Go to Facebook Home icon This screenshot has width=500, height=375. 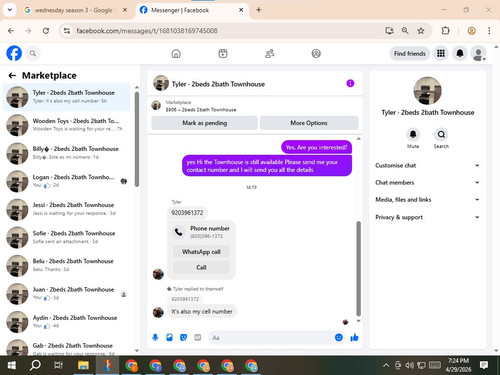click(176, 53)
